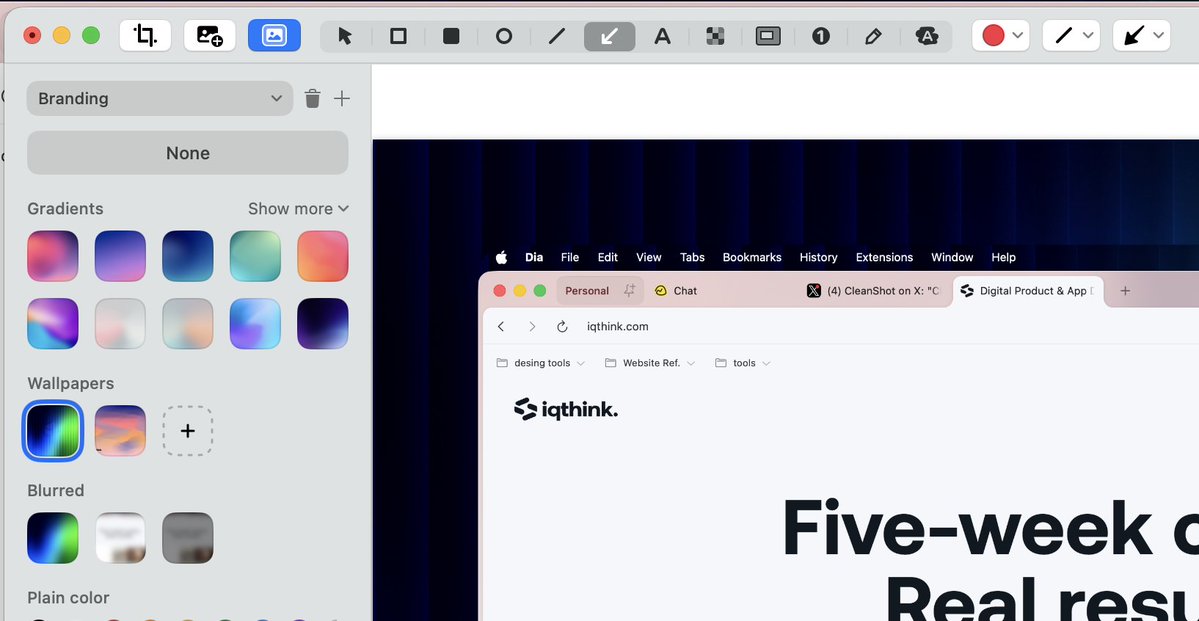Toggle the background tool button
The width and height of the screenshot is (1199, 621).
(274, 35)
